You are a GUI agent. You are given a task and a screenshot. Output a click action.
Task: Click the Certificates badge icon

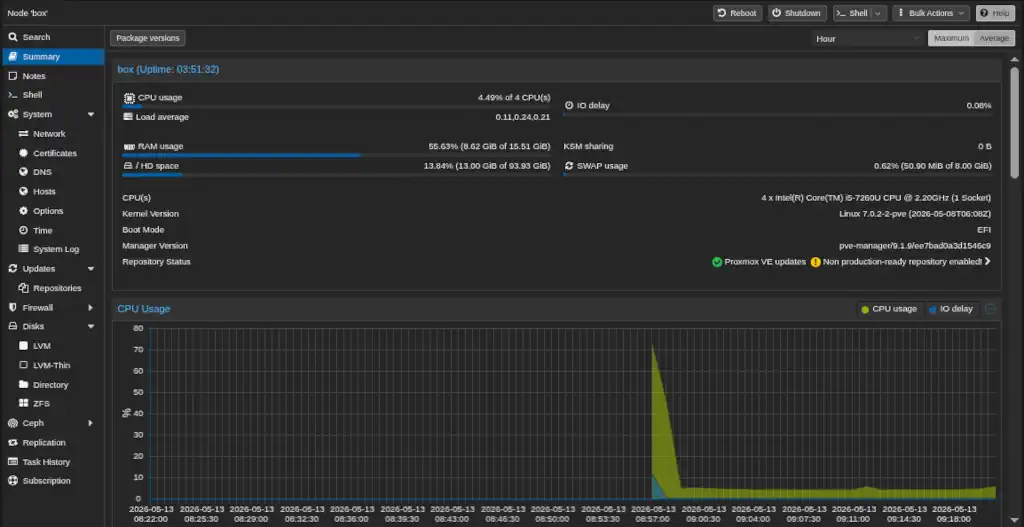(24, 153)
